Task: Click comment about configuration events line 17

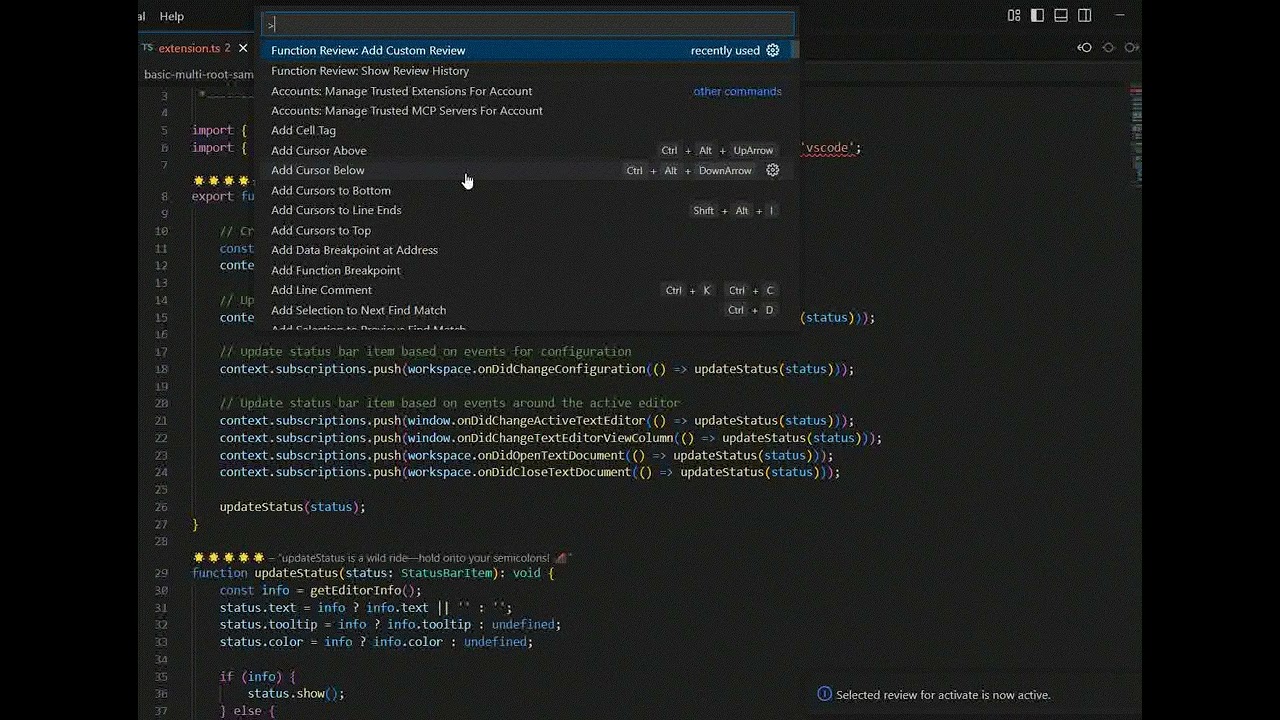Action: [x=425, y=352]
